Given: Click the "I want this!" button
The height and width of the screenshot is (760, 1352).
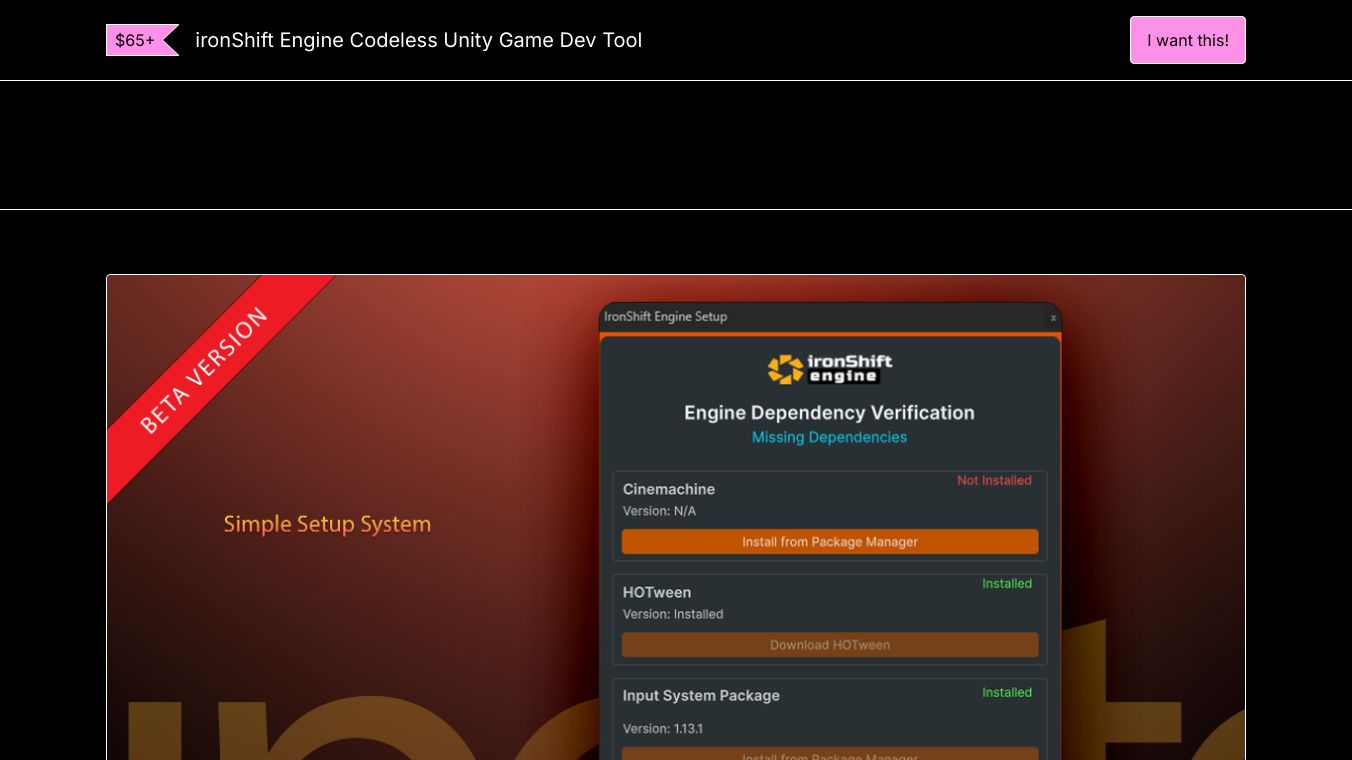Looking at the screenshot, I should (1187, 40).
